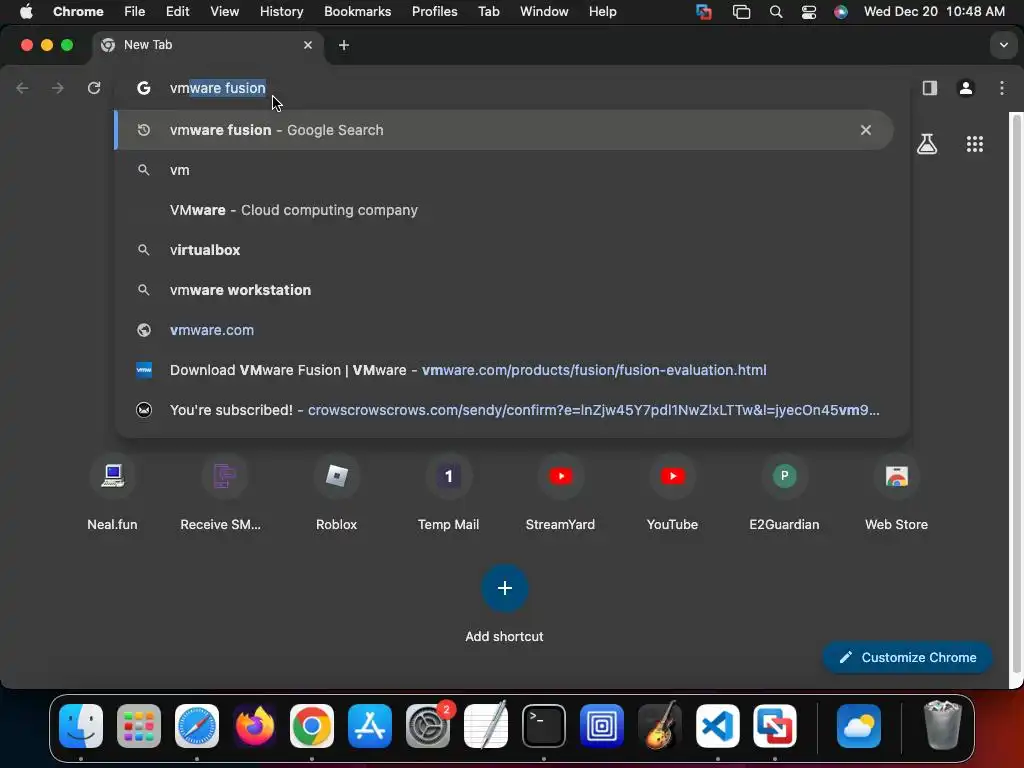Remove the vmware fusion suggestion with X
The image size is (1024, 768).
865,130
